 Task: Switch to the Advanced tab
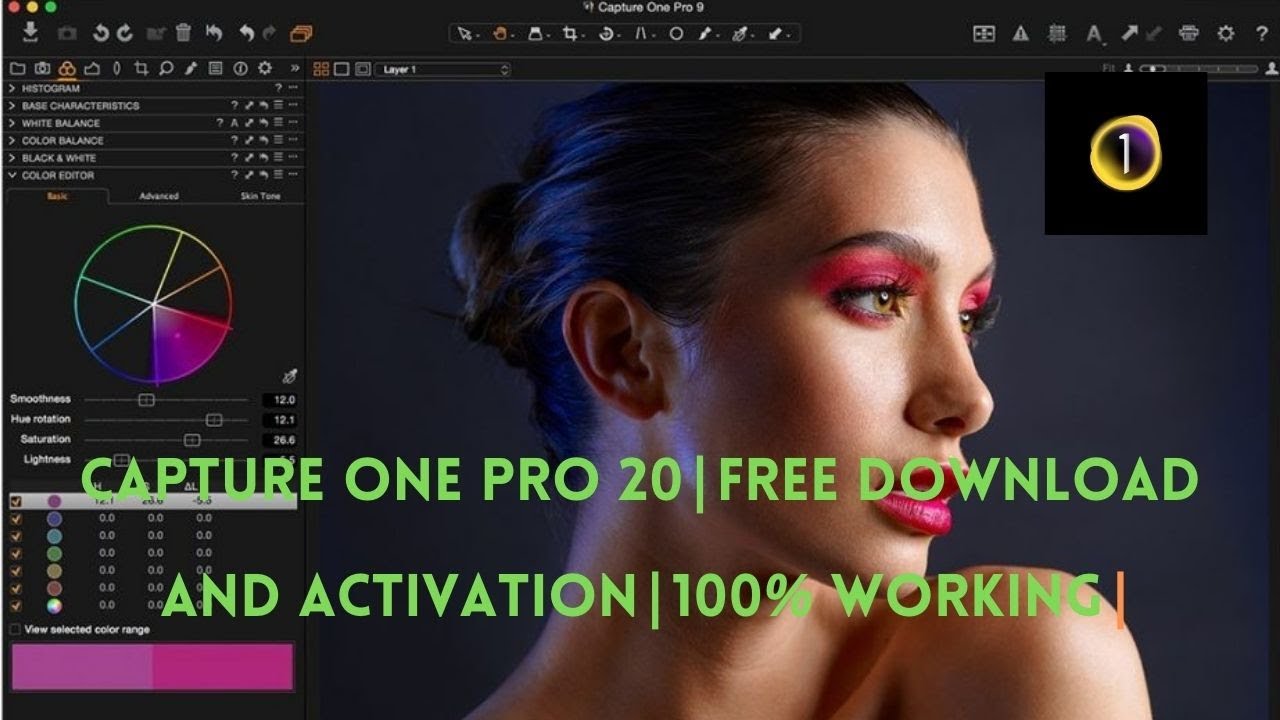[x=158, y=196]
